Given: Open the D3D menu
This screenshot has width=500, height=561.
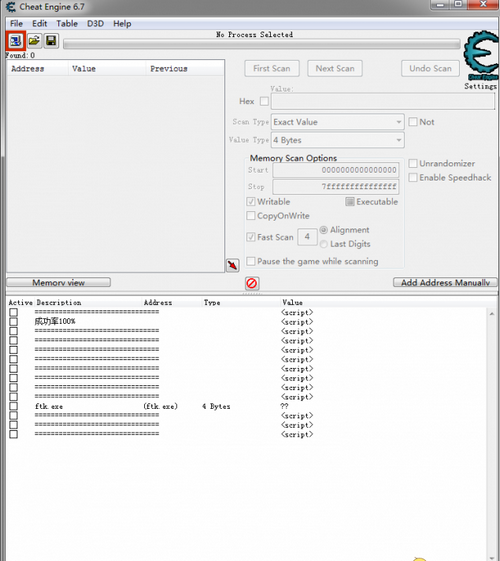Looking at the screenshot, I should 95,24.
